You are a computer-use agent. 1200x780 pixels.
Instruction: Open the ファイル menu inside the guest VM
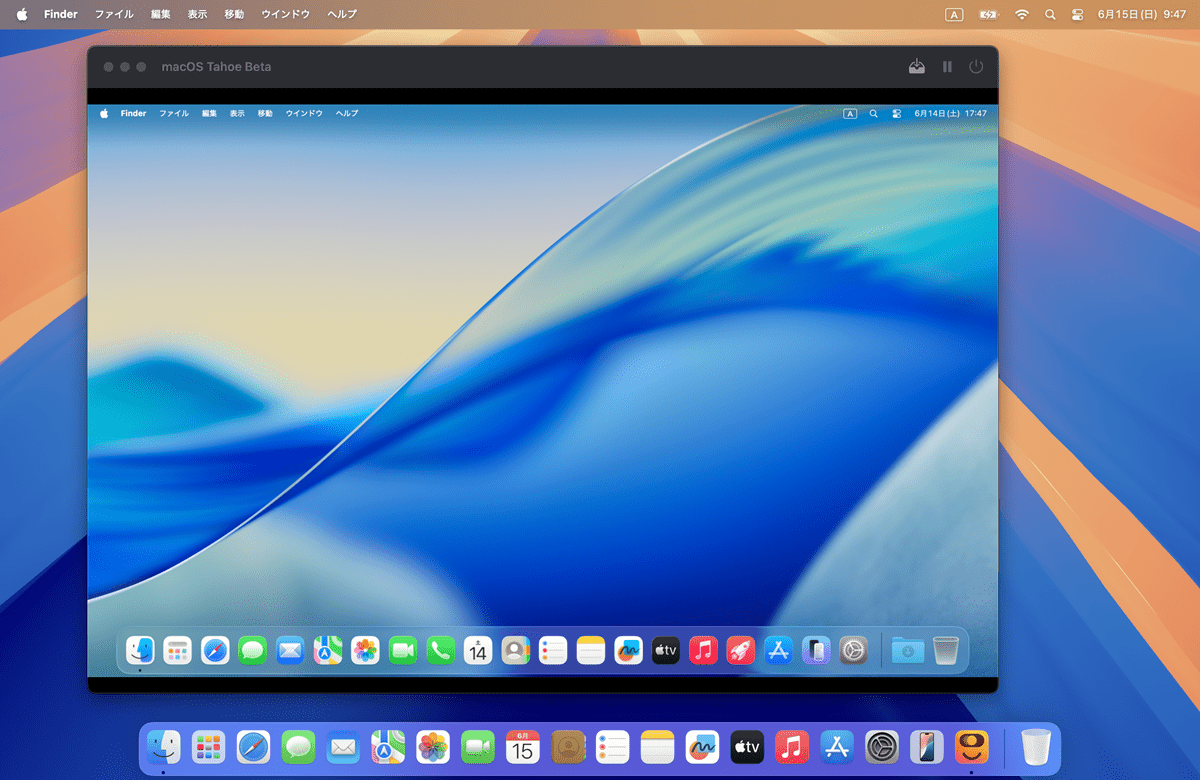pyautogui.click(x=174, y=114)
